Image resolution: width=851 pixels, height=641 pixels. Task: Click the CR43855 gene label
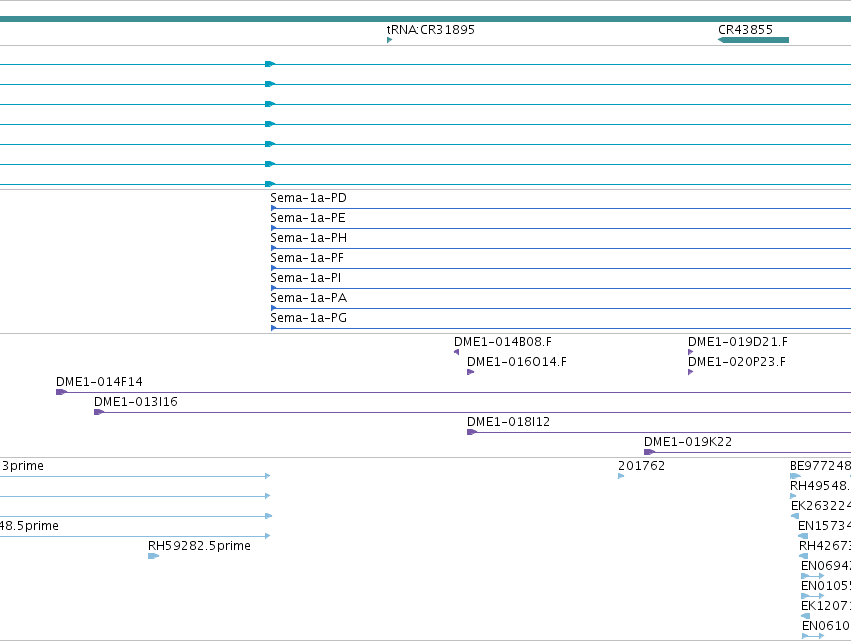(745, 30)
